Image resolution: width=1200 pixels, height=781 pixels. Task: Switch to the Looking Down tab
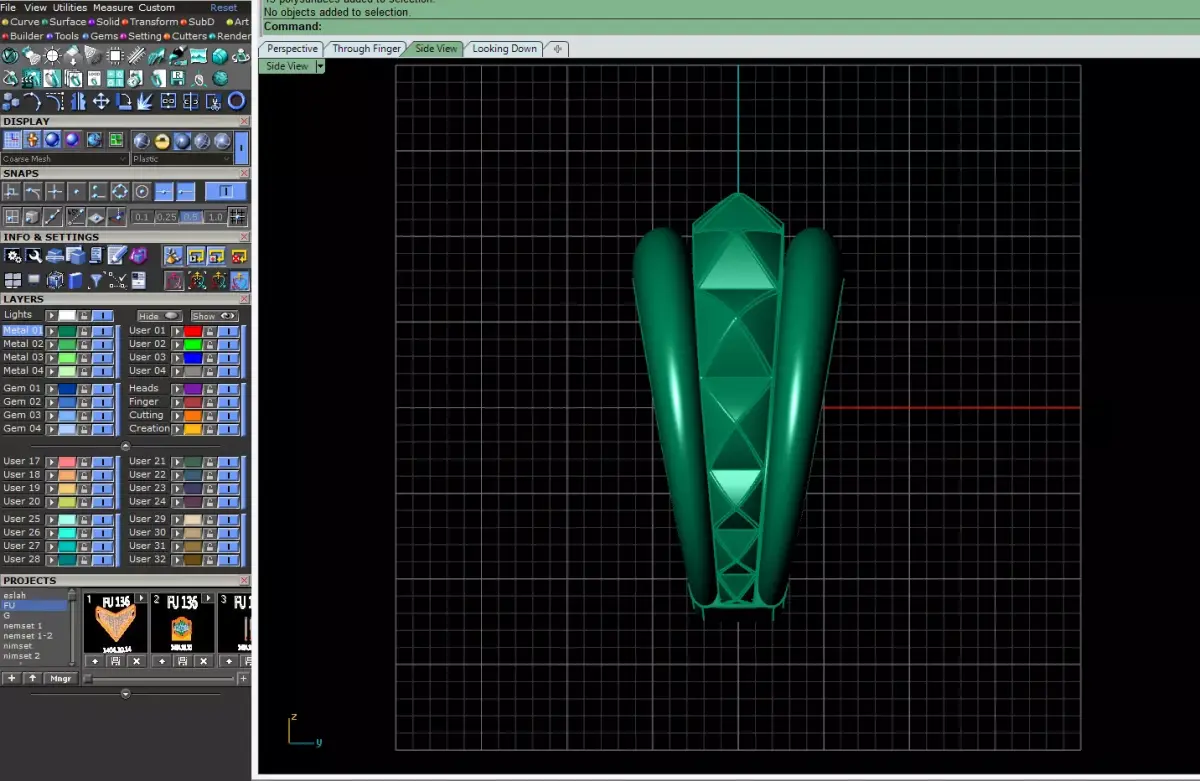[x=504, y=48]
